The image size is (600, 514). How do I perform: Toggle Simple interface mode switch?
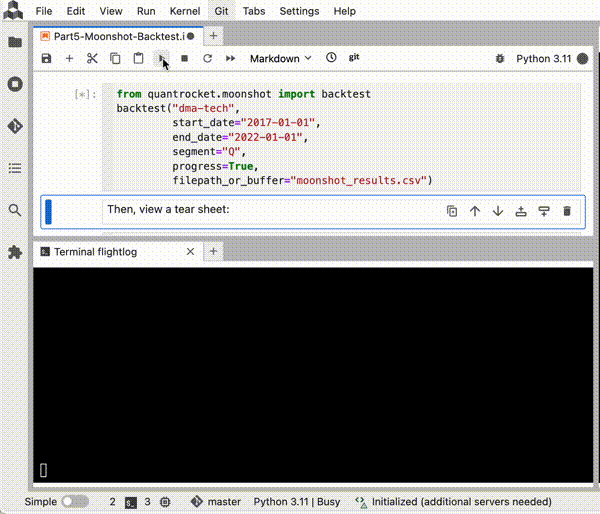(75, 501)
